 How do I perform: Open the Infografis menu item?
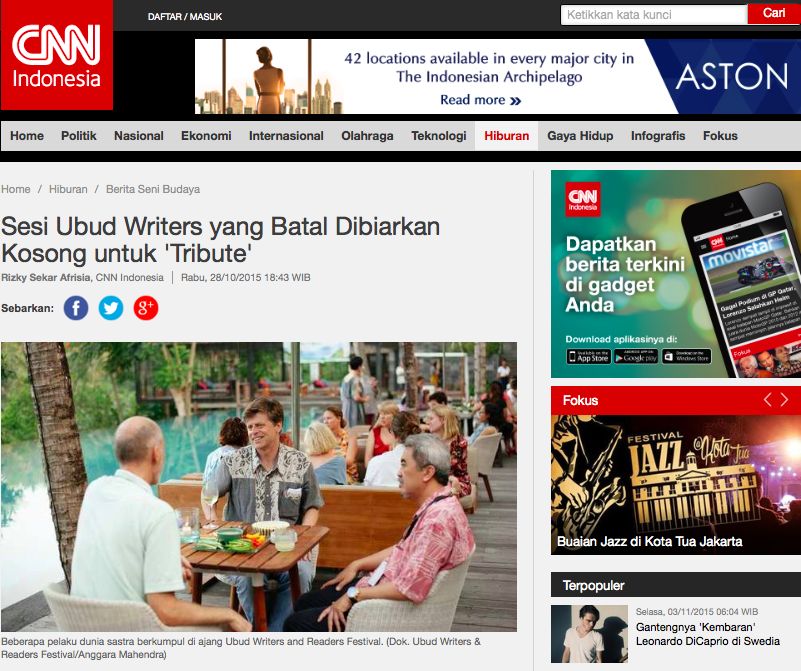click(657, 136)
